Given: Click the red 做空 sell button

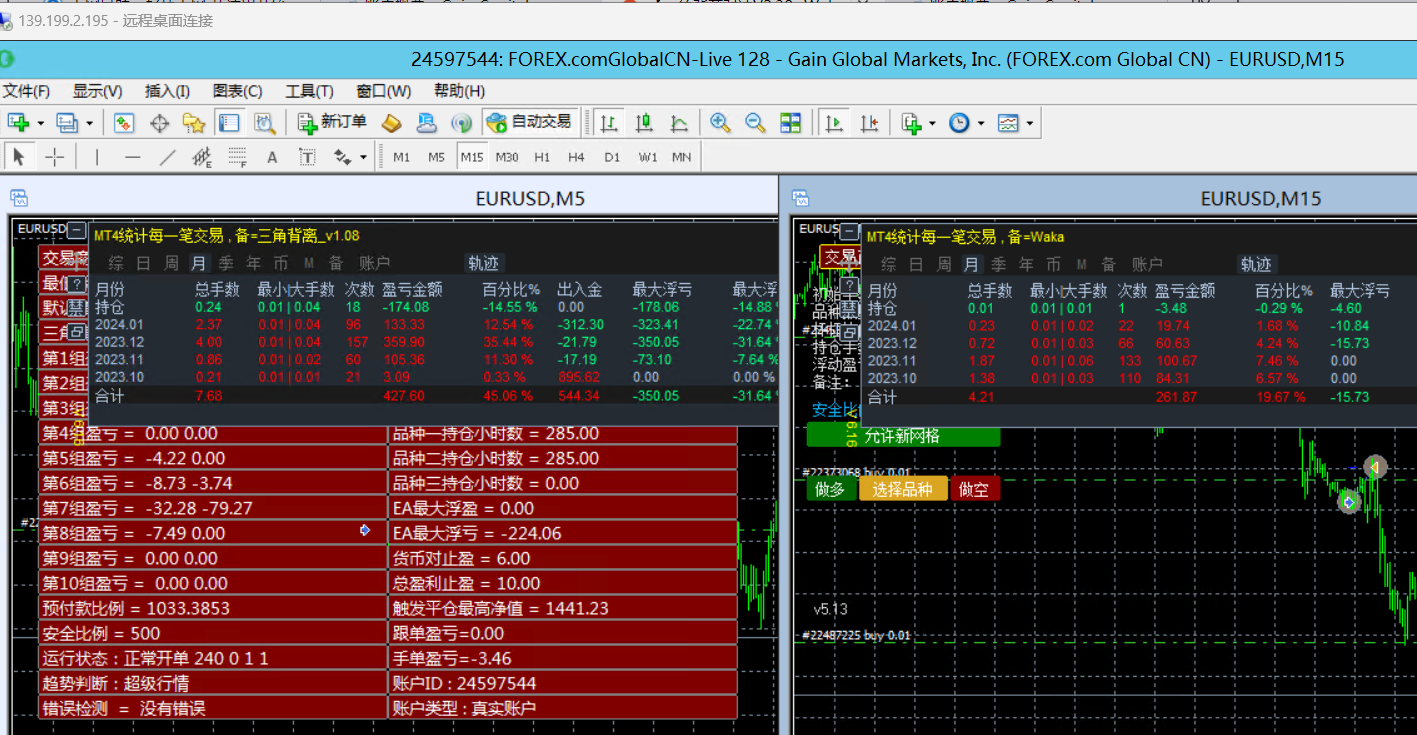Looking at the screenshot, I should (974, 489).
